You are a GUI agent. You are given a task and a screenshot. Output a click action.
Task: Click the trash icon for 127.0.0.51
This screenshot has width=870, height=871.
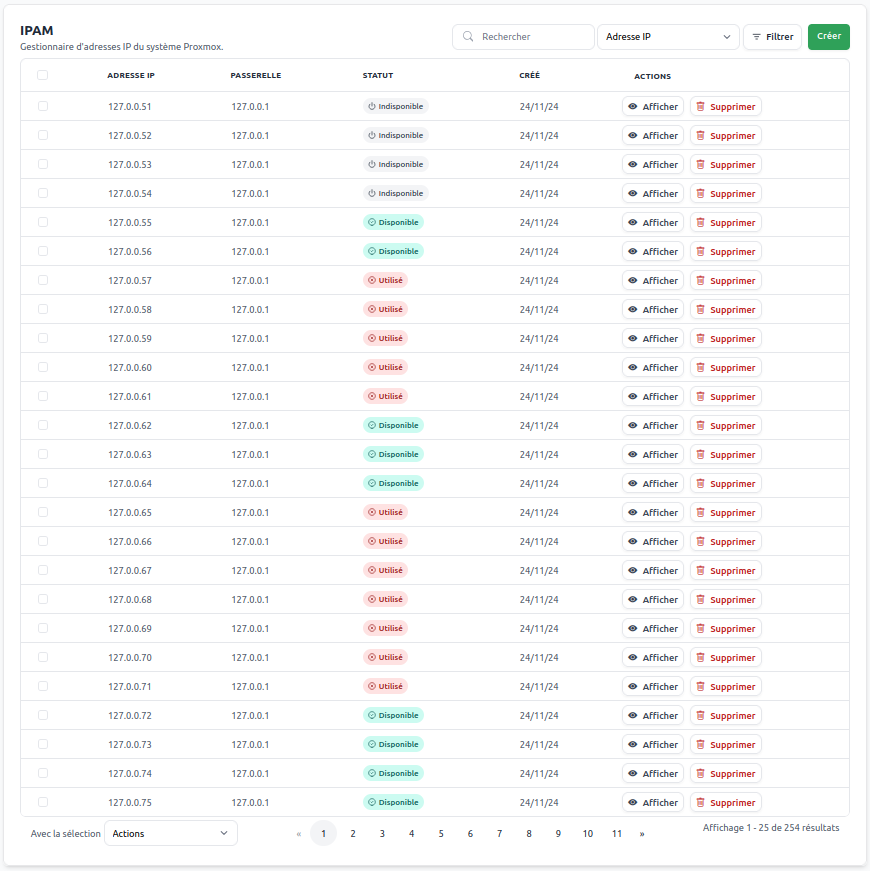coord(701,107)
